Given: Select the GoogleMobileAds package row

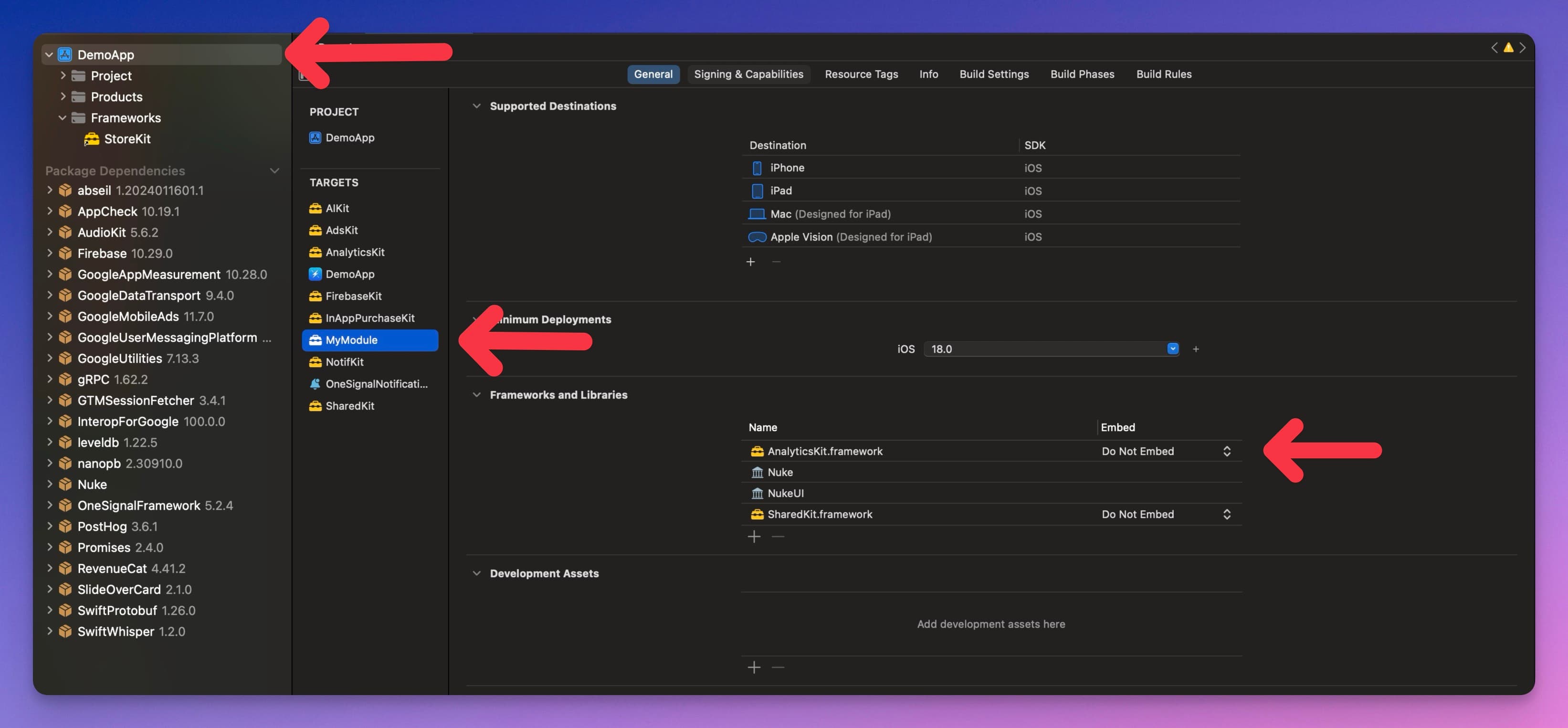Looking at the screenshot, I should (x=161, y=317).
